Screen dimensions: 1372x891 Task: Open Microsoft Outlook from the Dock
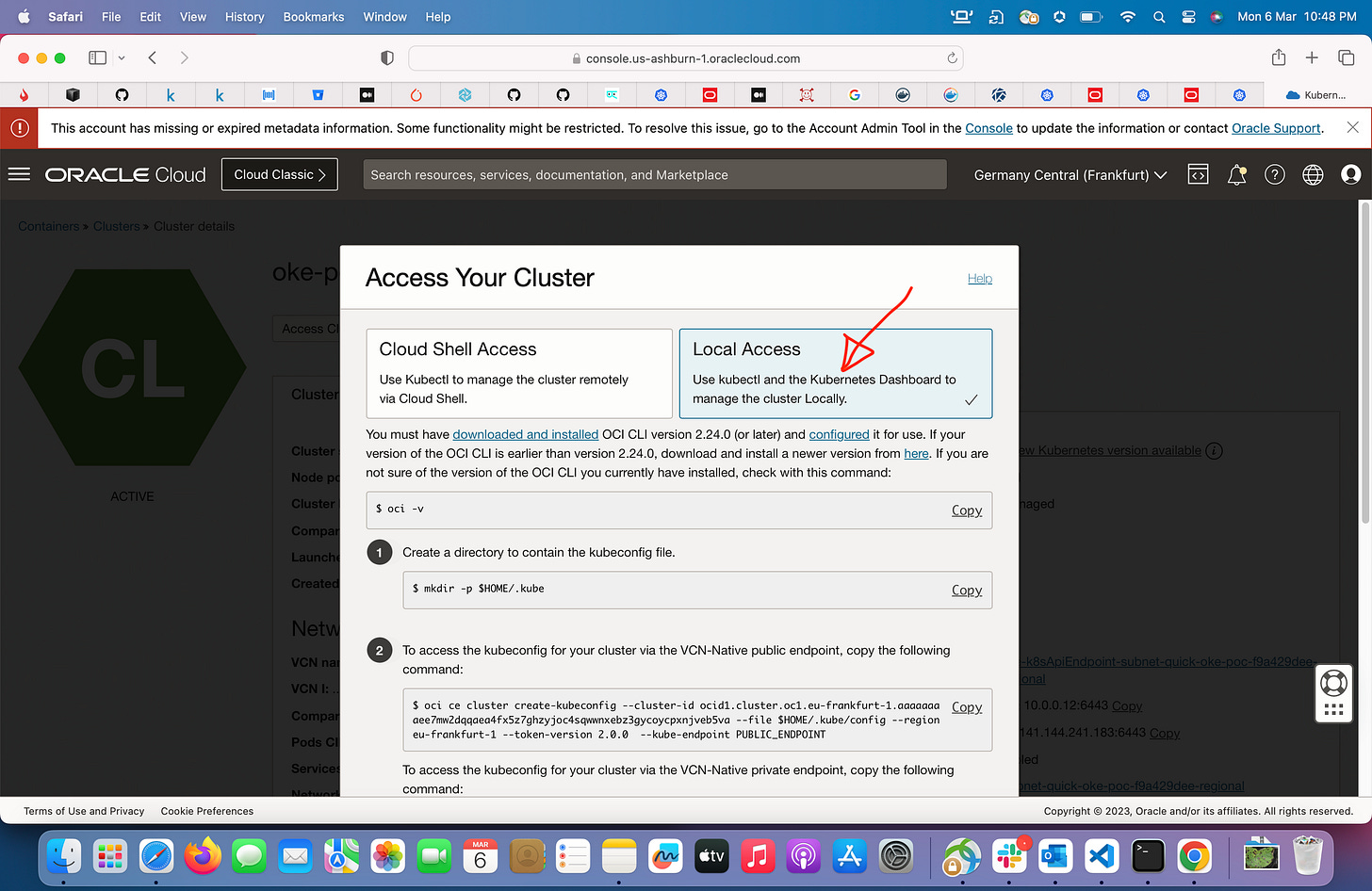[x=1055, y=856]
